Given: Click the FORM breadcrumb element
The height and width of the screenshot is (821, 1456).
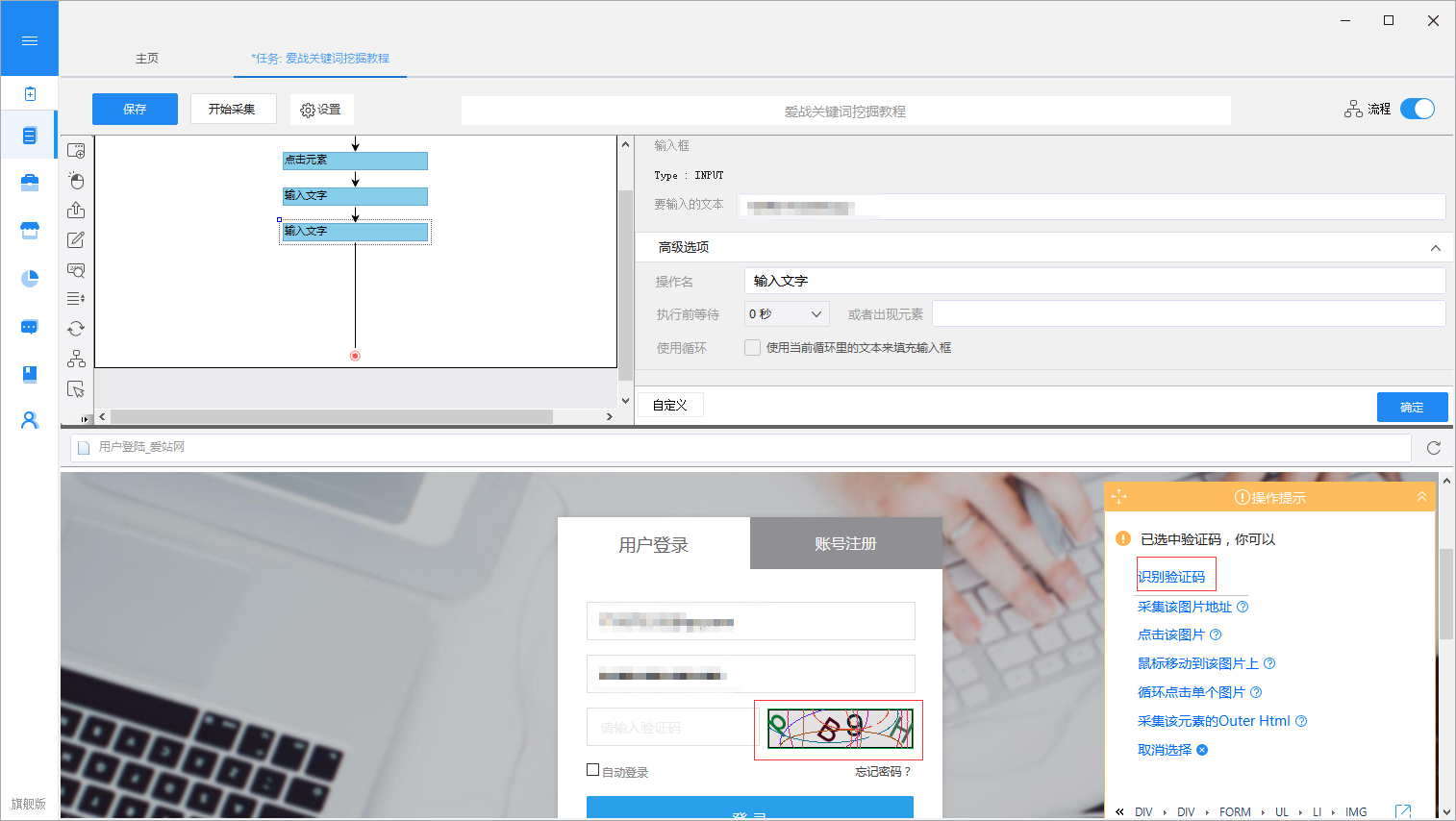Looking at the screenshot, I should coord(1235,812).
